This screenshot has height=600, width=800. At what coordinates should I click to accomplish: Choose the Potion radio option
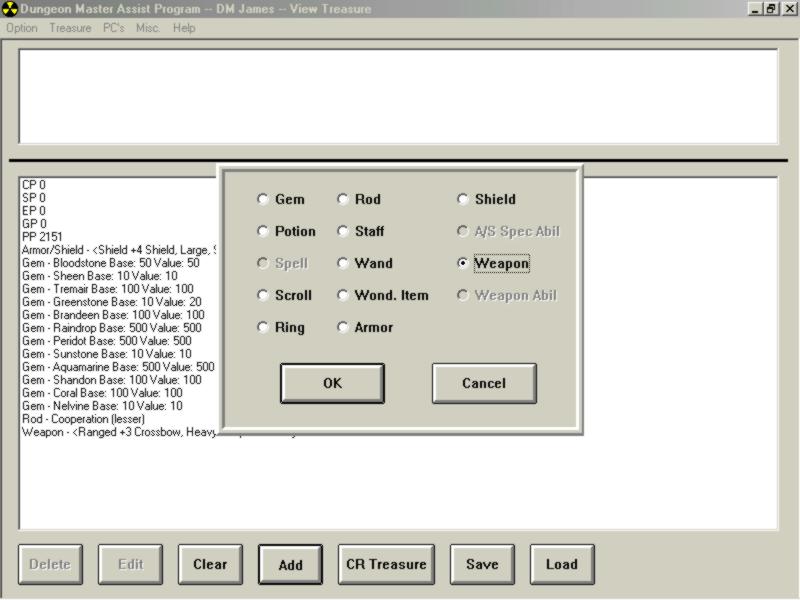[x=264, y=231]
